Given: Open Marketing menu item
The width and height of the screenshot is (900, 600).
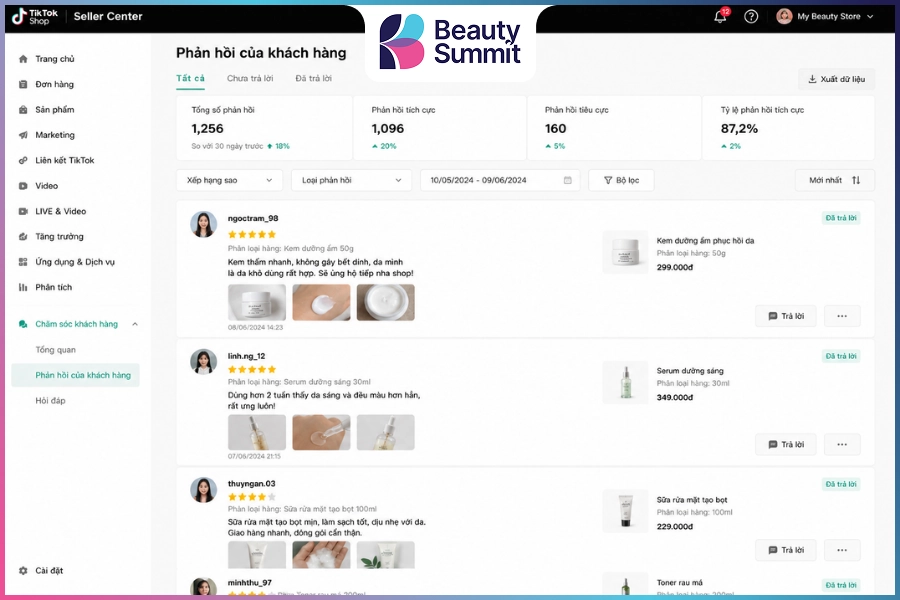Looking at the screenshot, I should (55, 135).
